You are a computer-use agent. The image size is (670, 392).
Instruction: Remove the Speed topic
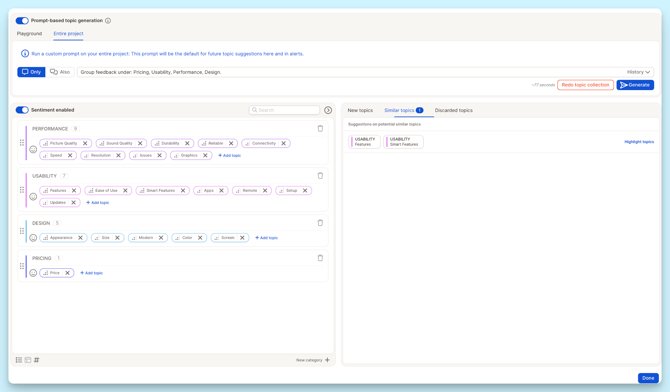(70, 155)
